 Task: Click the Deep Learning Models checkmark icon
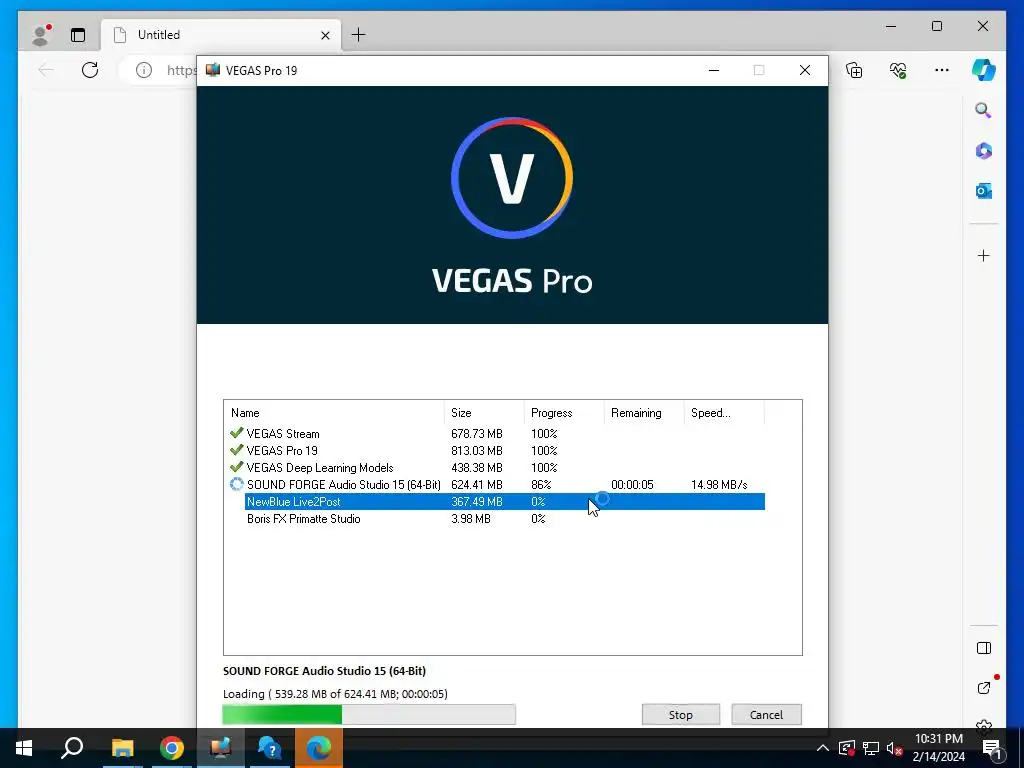tap(236, 467)
